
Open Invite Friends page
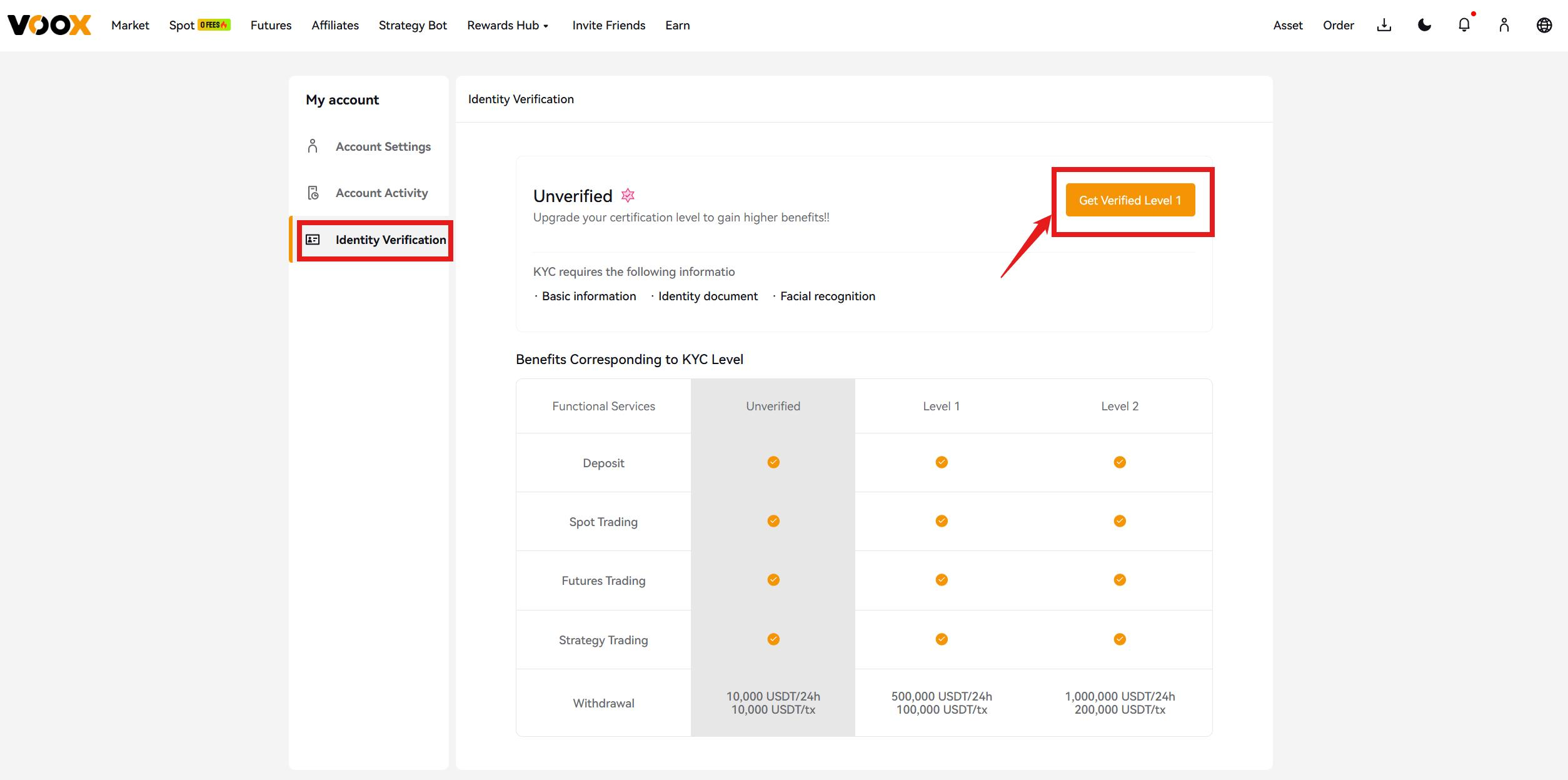pyautogui.click(x=608, y=25)
